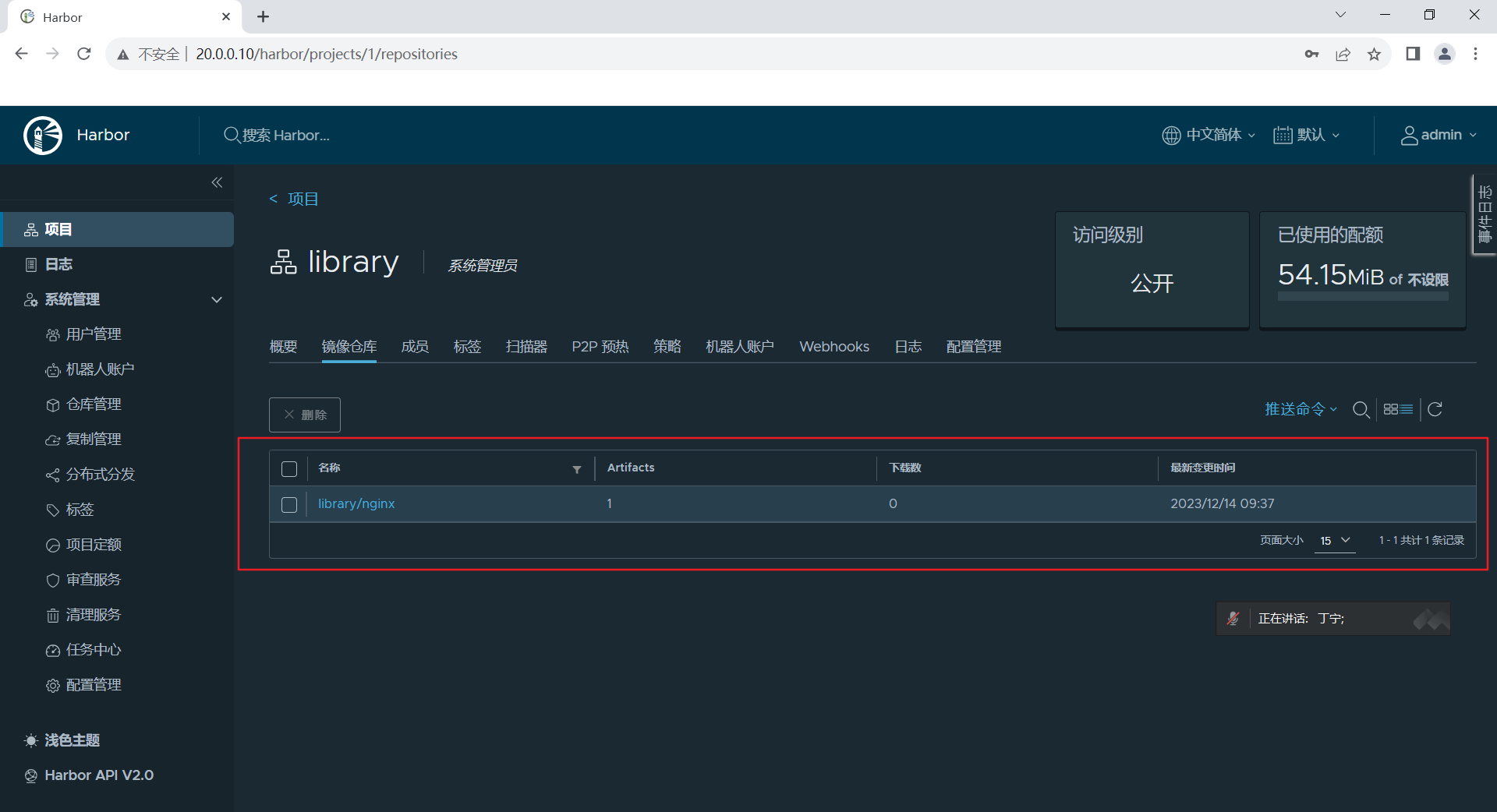Click the search magnifier in table toolbar
The width and height of the screenshot is (1497, 812).
click(x=1361, y=410)
